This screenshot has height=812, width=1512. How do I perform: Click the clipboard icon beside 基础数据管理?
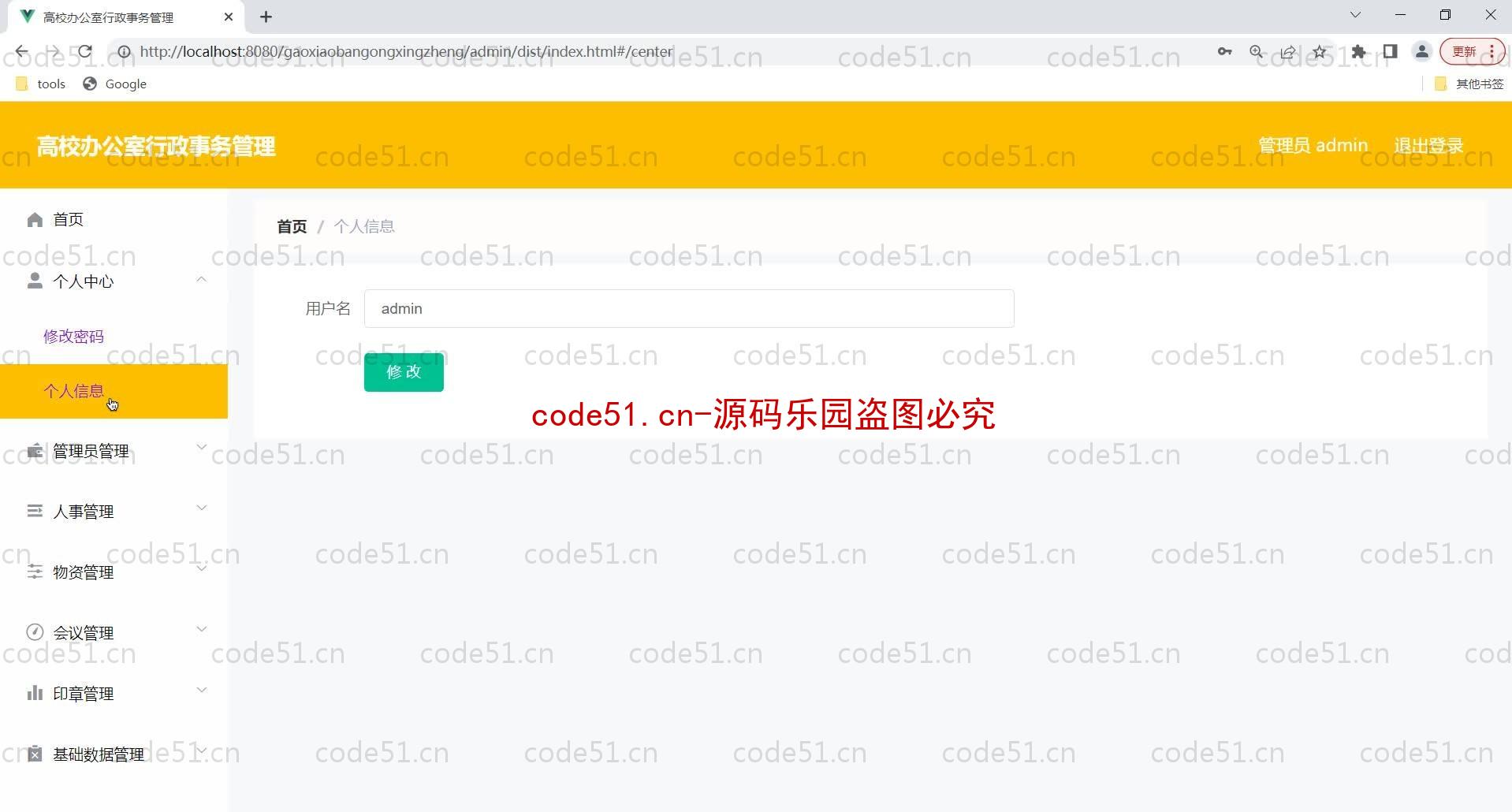[35, 754]
